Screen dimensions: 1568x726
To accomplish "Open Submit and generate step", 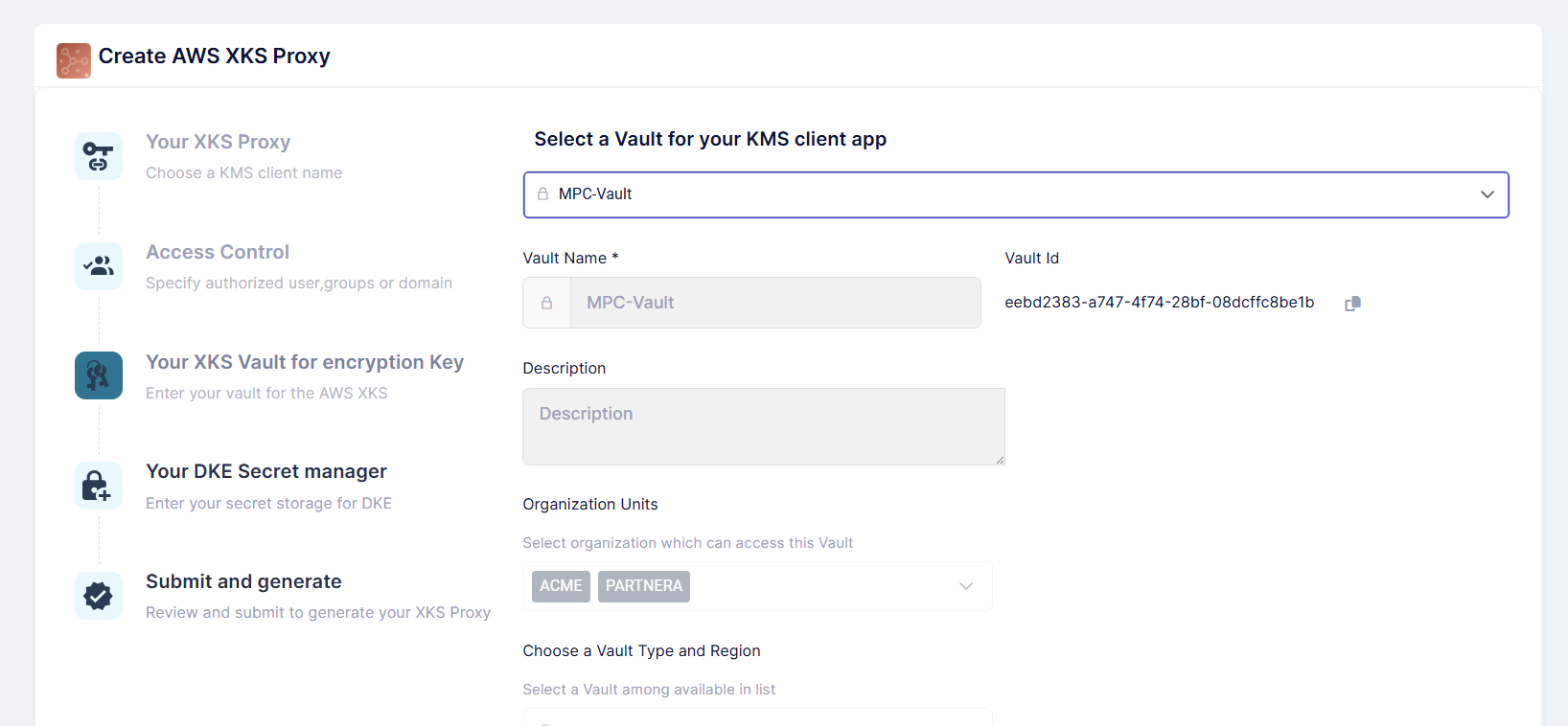I will 243,581.
